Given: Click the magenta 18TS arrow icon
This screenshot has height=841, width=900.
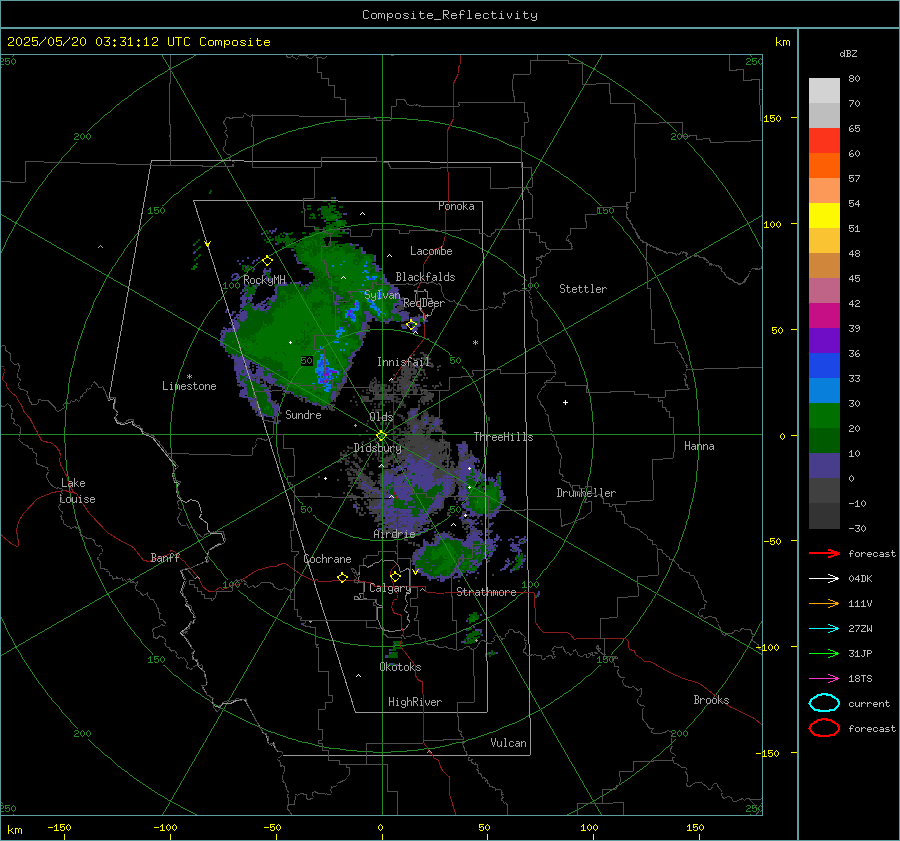Looking at the screenshot, I should [x=824, y=679].
